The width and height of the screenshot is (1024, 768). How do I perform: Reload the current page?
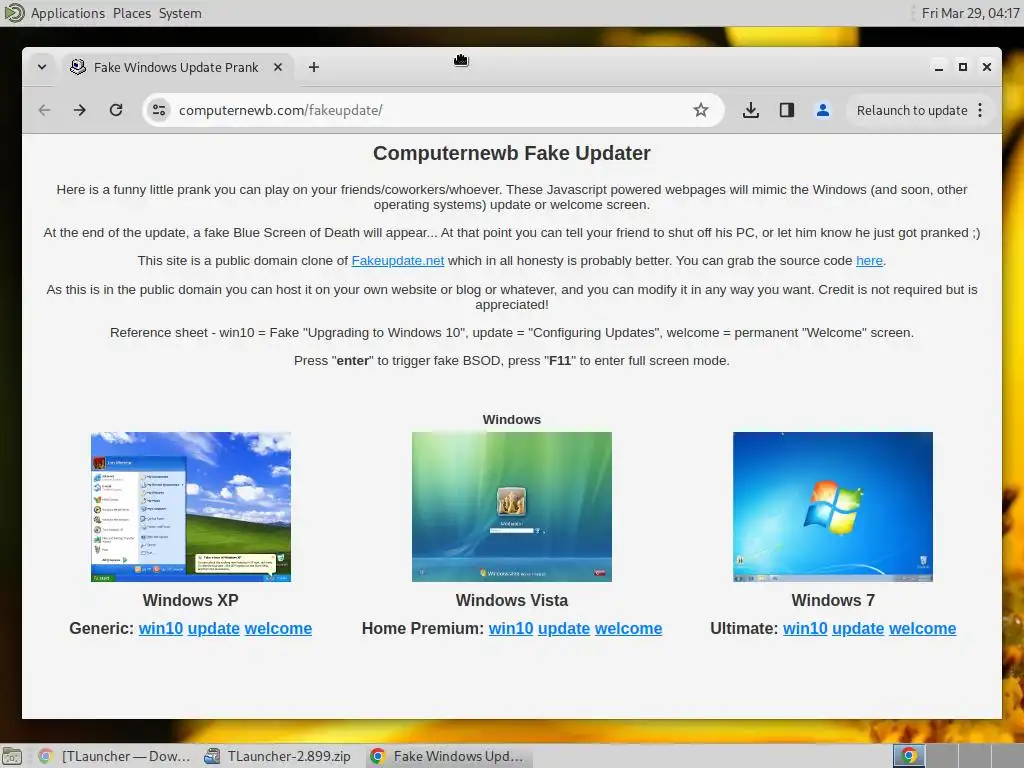(116, 110)
